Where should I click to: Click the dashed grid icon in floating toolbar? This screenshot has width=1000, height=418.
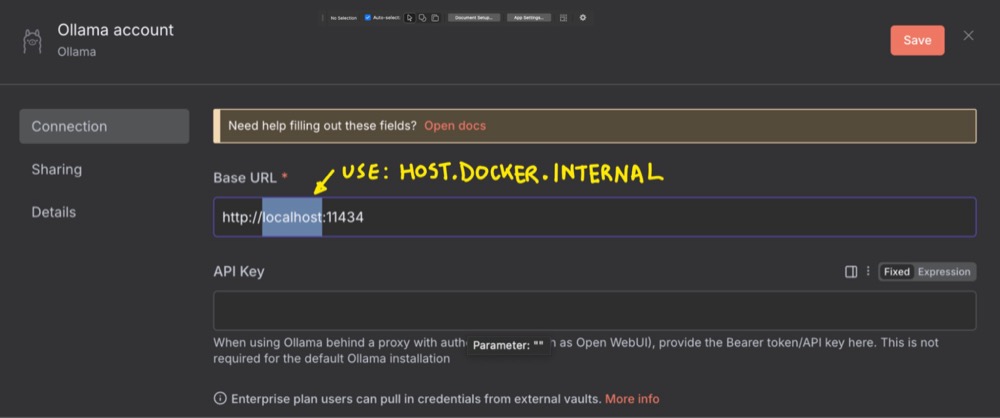click(563, 18)
